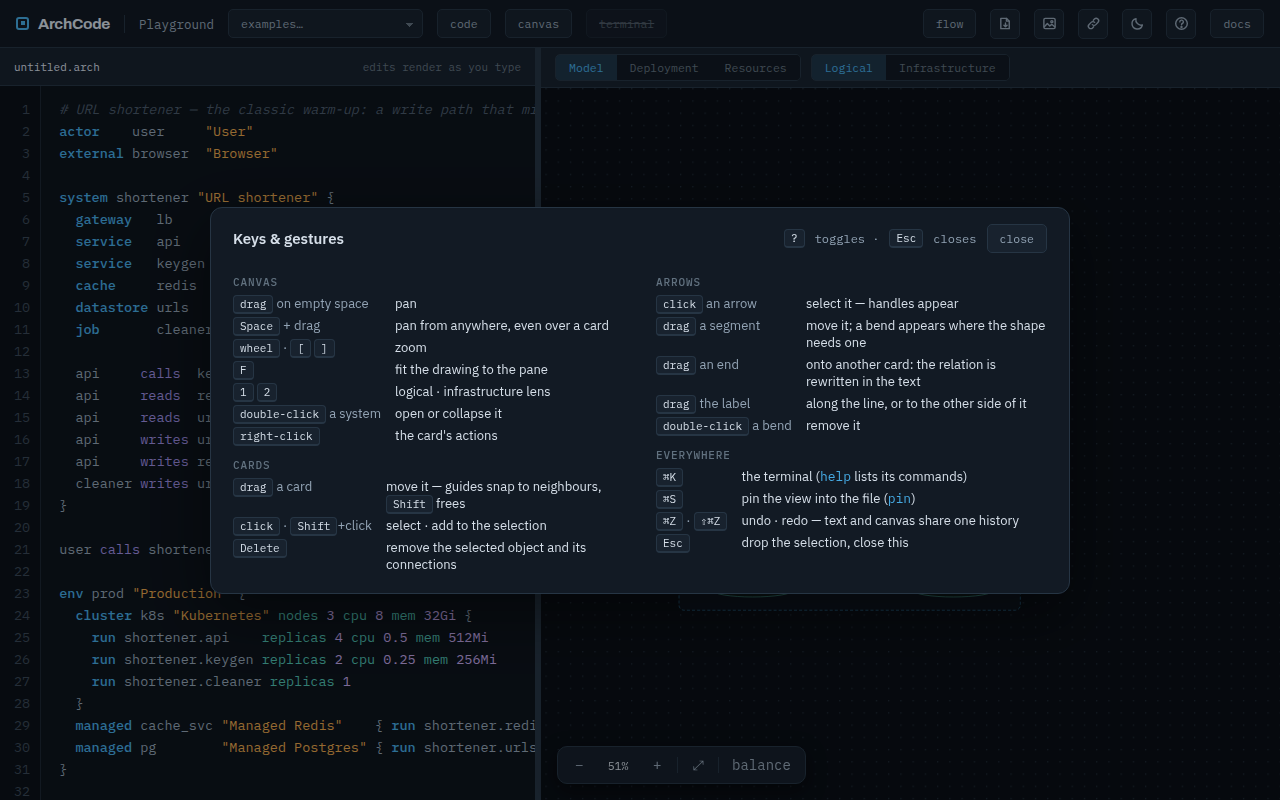Open the help question-mark icon

click(1181, 24)
